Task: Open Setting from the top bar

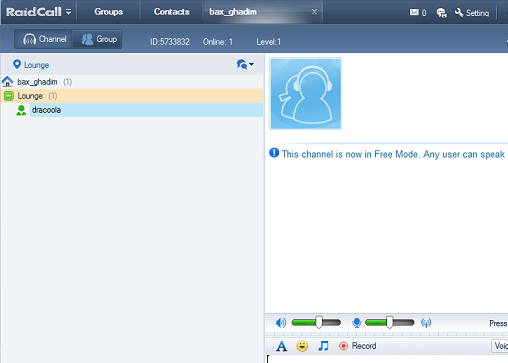Action: [472, 13]
